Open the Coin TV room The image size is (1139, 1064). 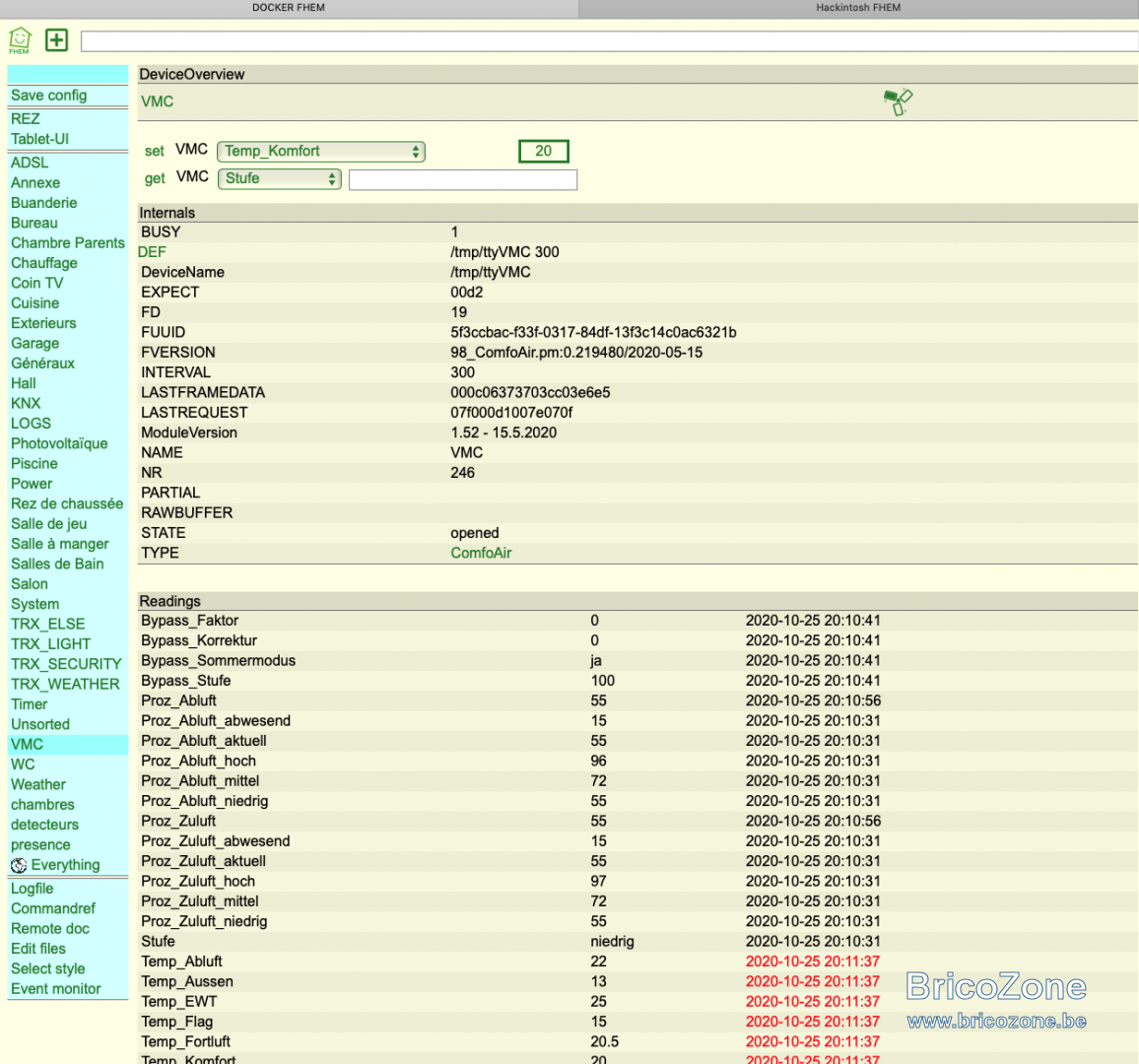(x=37, y=284)
